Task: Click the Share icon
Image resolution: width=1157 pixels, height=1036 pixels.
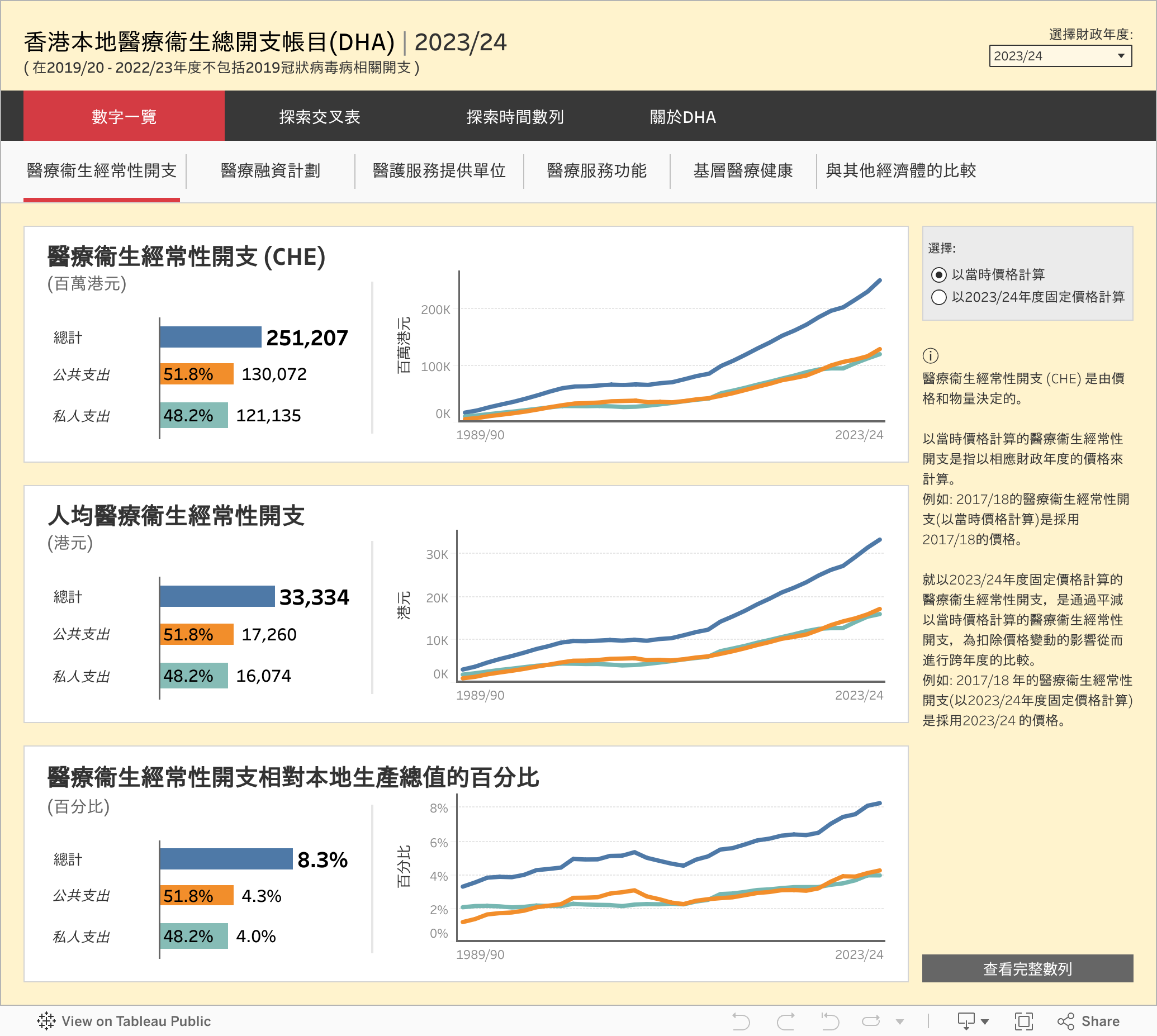Action: [1066, 1021]
